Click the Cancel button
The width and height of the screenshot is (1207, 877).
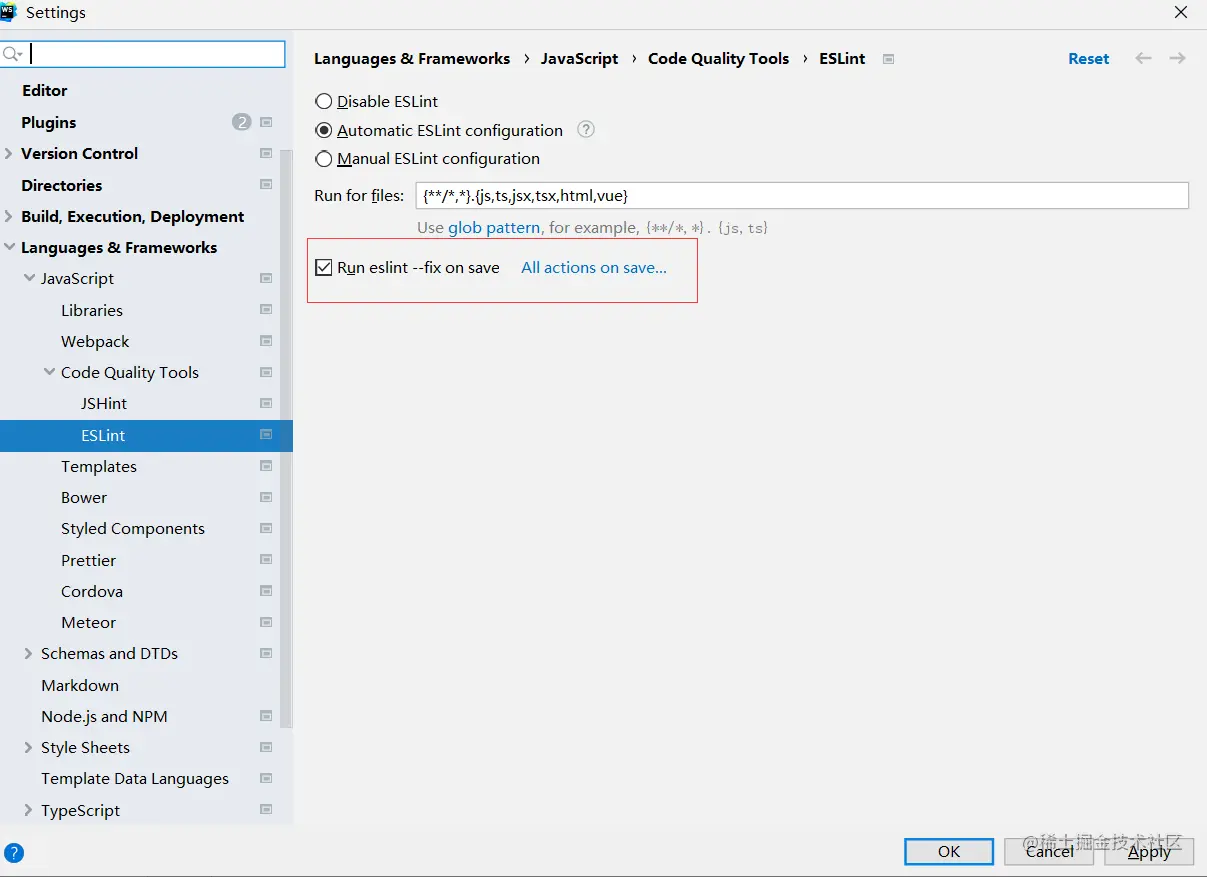[1050, 851]
